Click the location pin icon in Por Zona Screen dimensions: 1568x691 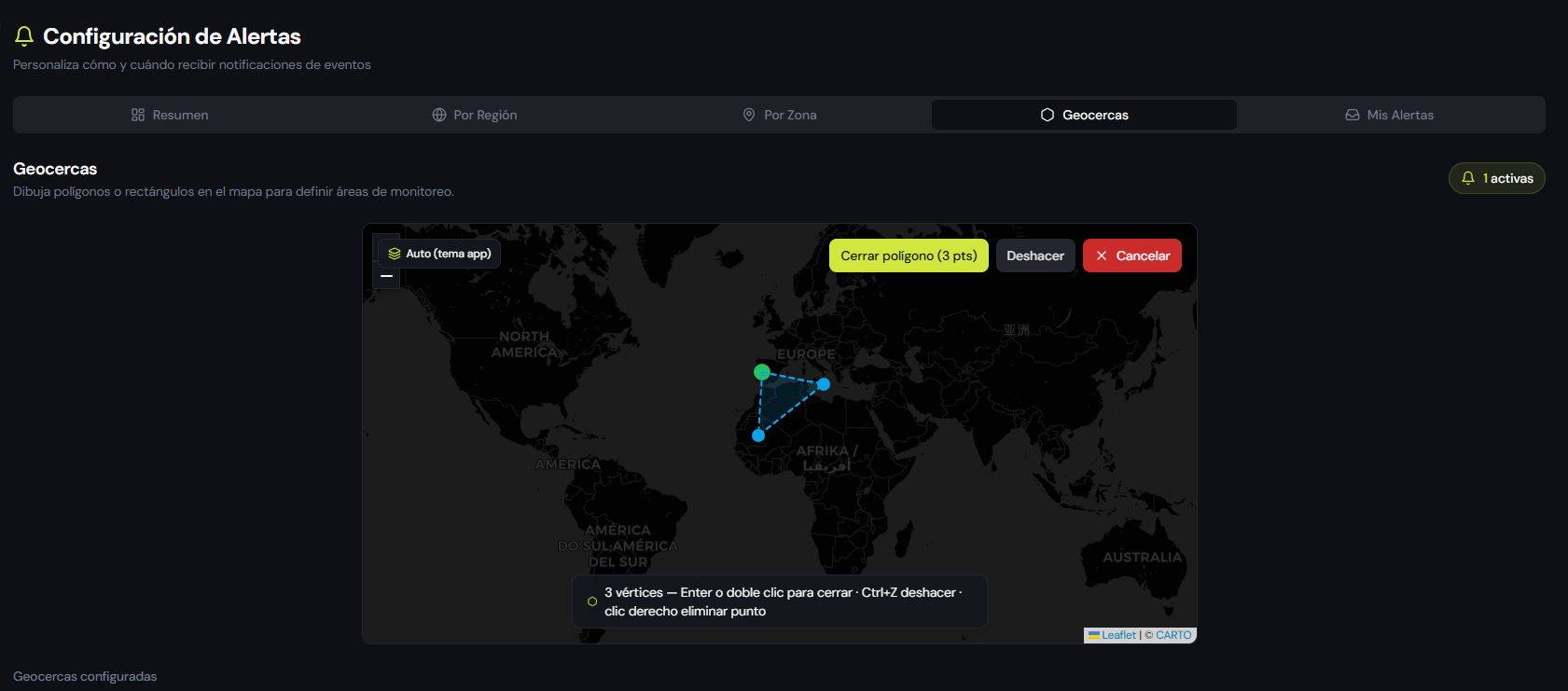coord(749,115)
